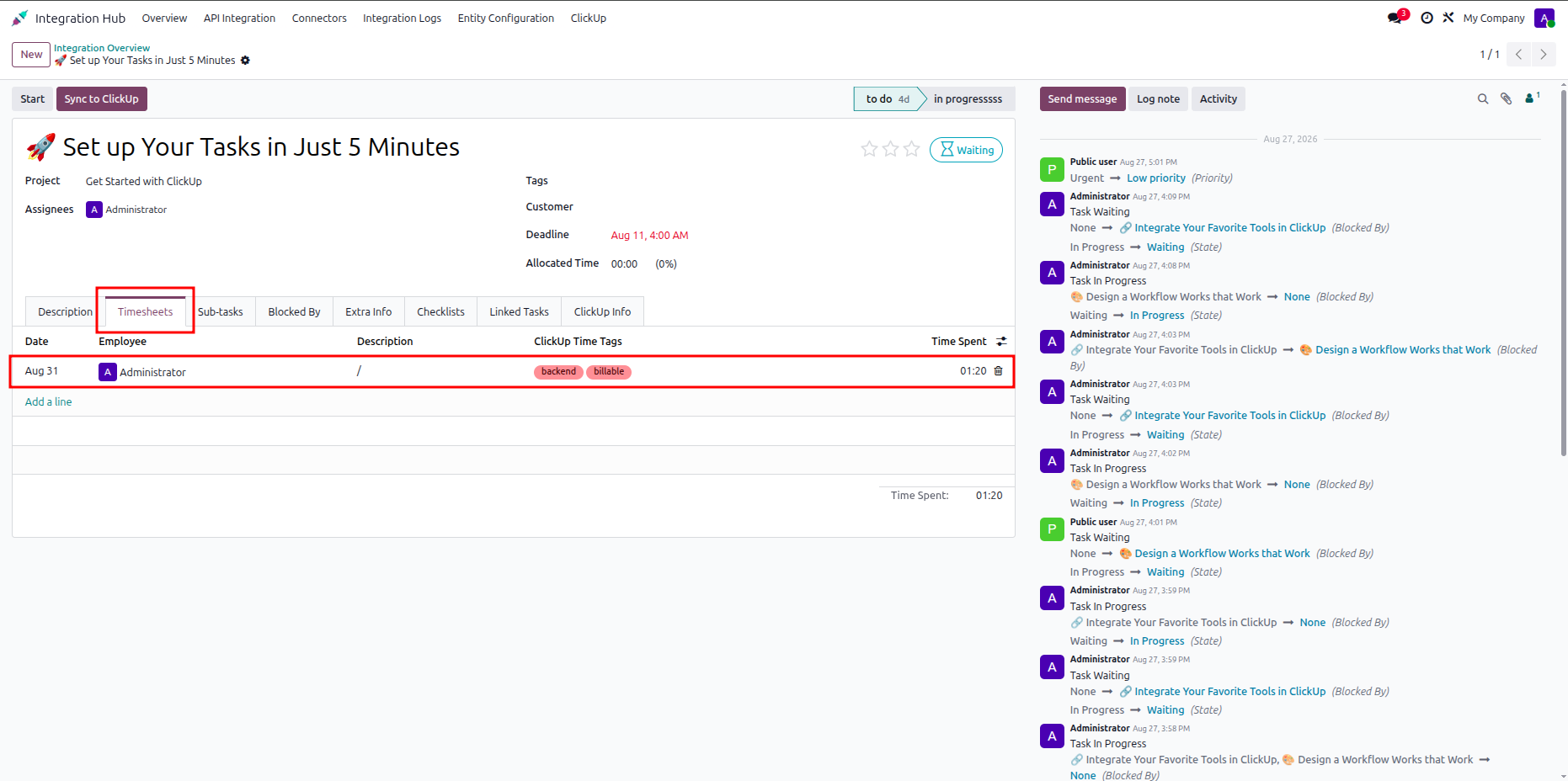
Task: Click the Administrator avatar in navbar
Action: coord(1544,18)
